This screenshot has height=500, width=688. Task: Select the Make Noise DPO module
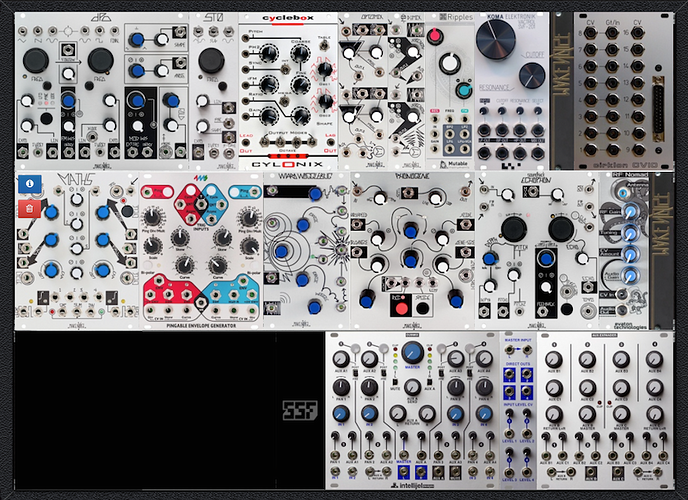coord(102,91)
